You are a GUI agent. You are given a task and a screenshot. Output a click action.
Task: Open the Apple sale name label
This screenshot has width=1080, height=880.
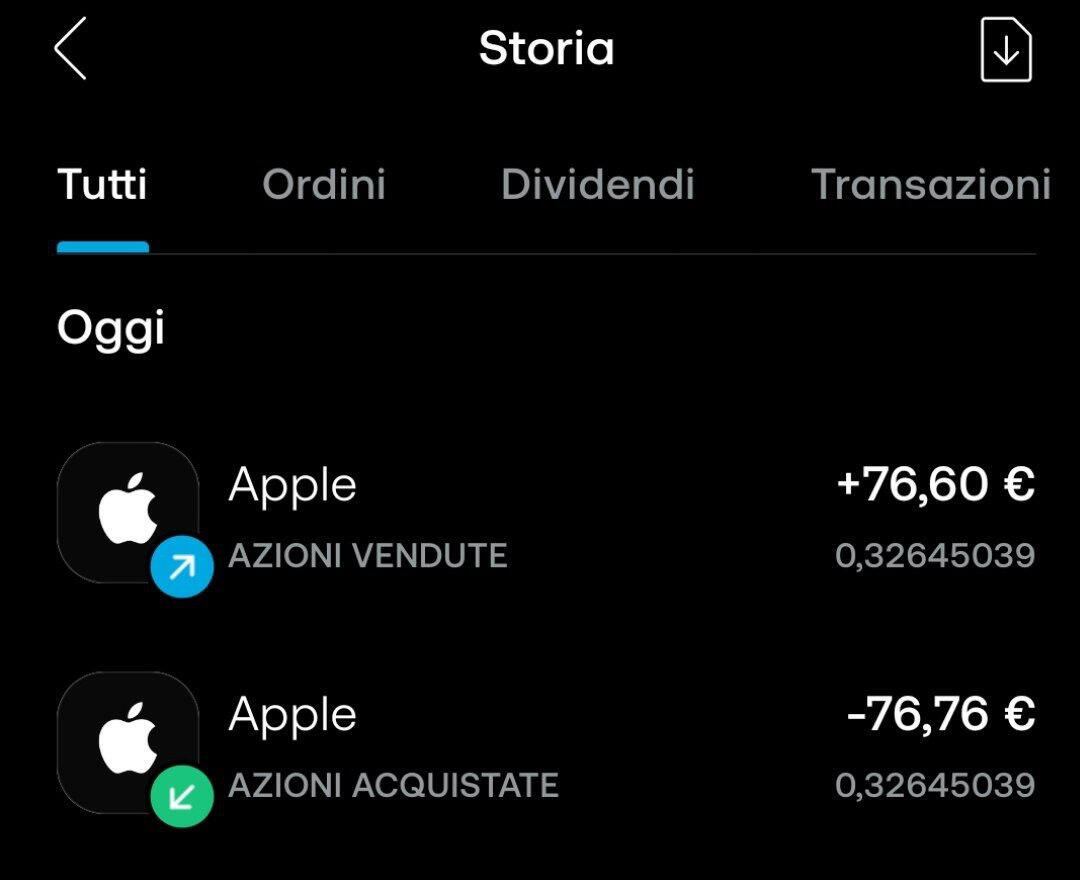pos(292,486)
